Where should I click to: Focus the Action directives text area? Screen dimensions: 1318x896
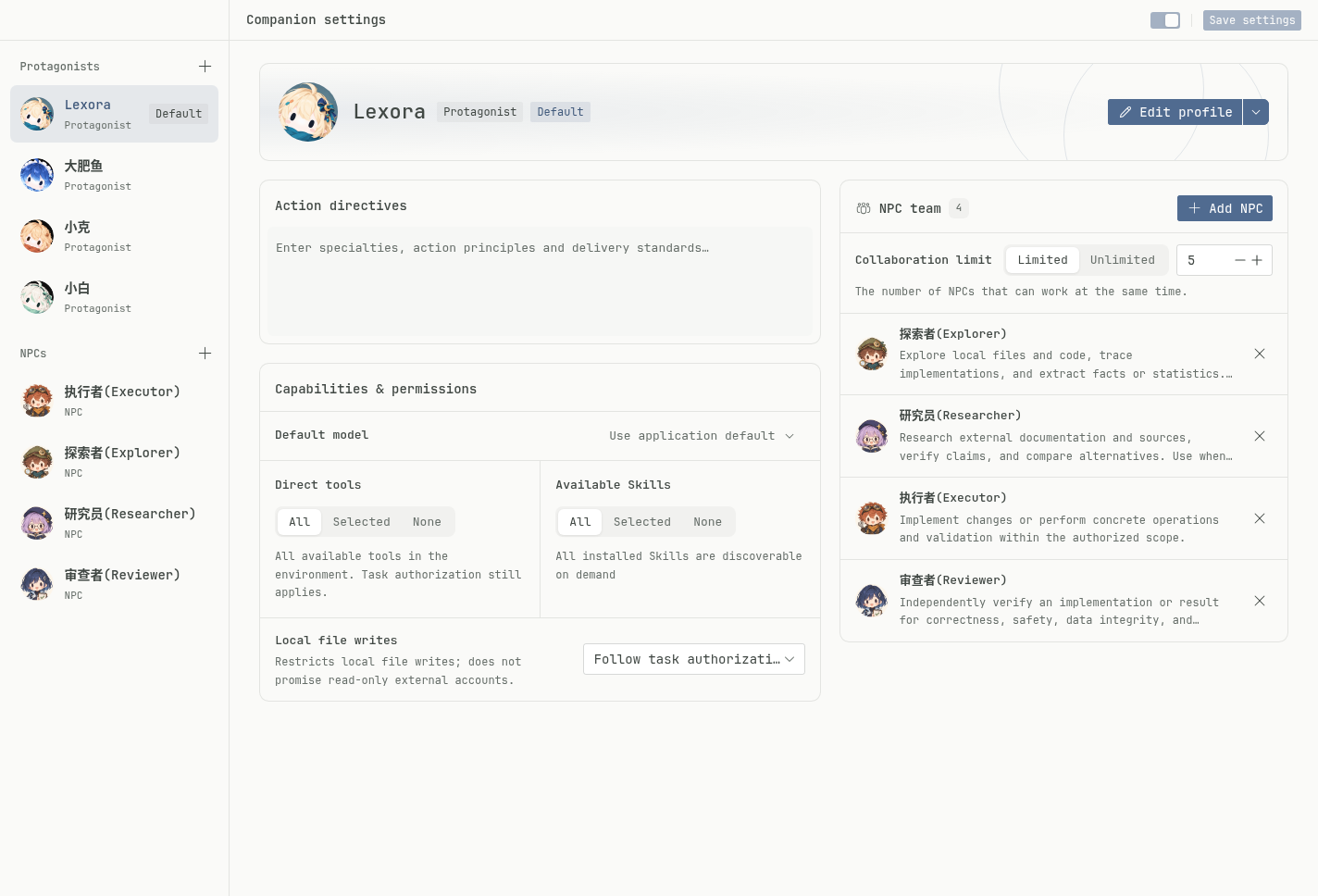pos(540,281)
